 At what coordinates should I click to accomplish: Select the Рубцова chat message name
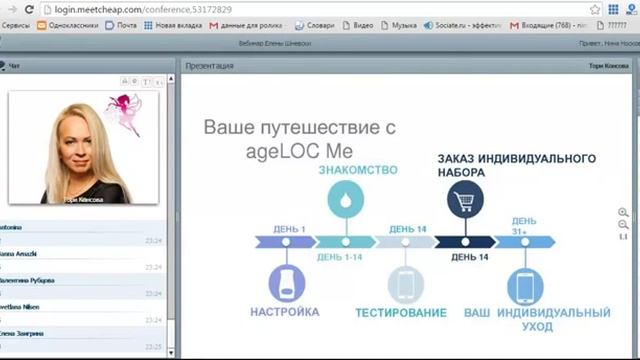[x=27, y=280]
